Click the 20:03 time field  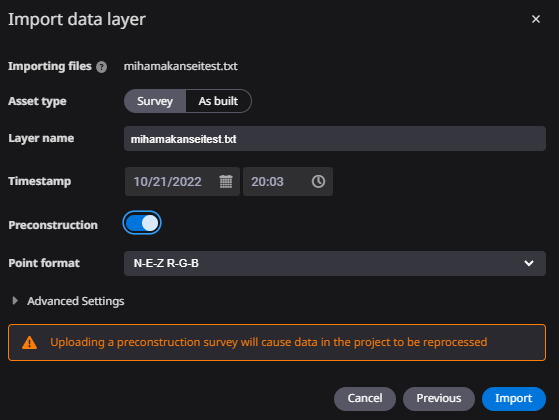(288, 181)
